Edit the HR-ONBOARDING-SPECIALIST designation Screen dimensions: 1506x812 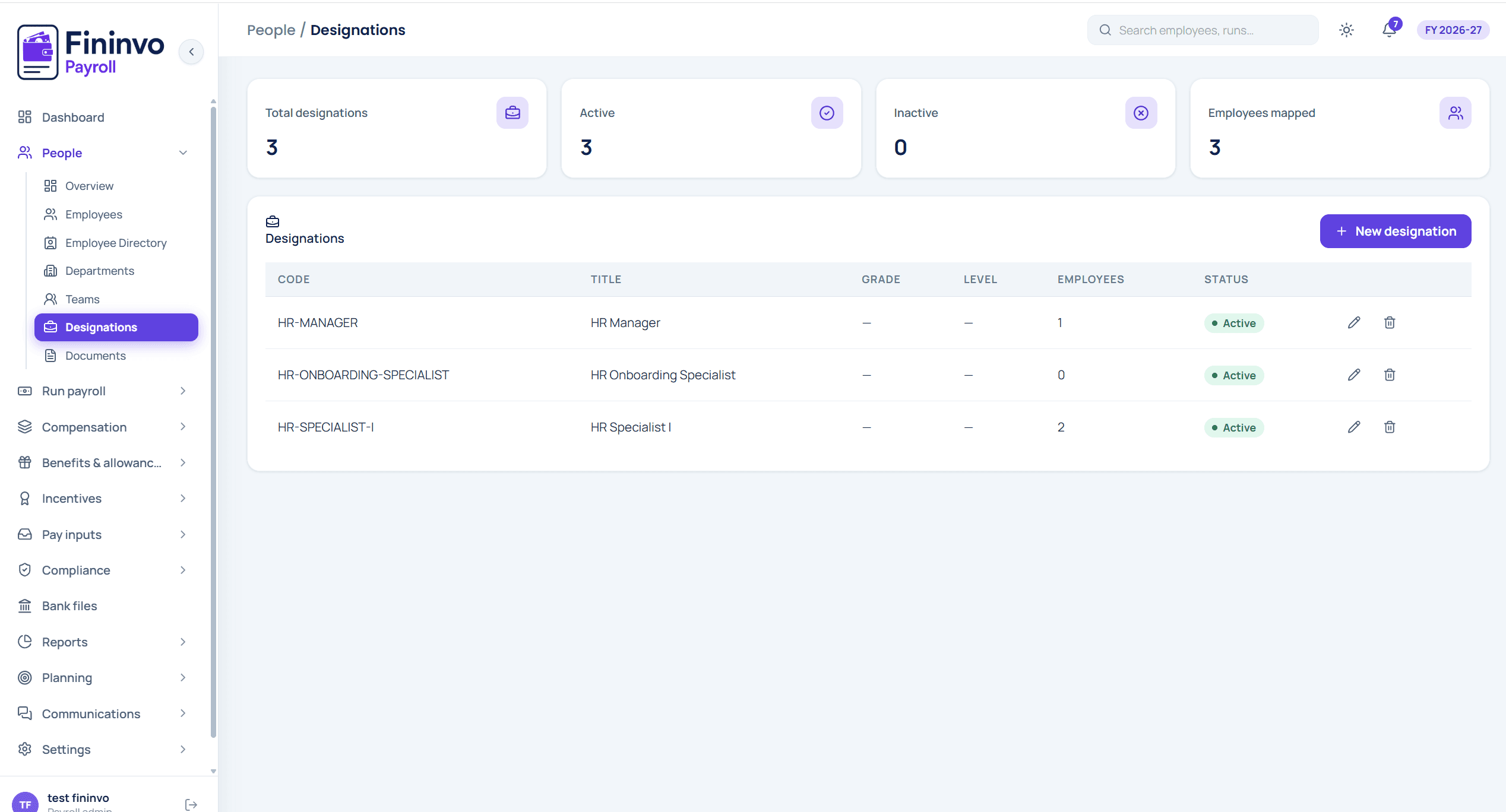pyautogui.click(x=1354, y=375)
